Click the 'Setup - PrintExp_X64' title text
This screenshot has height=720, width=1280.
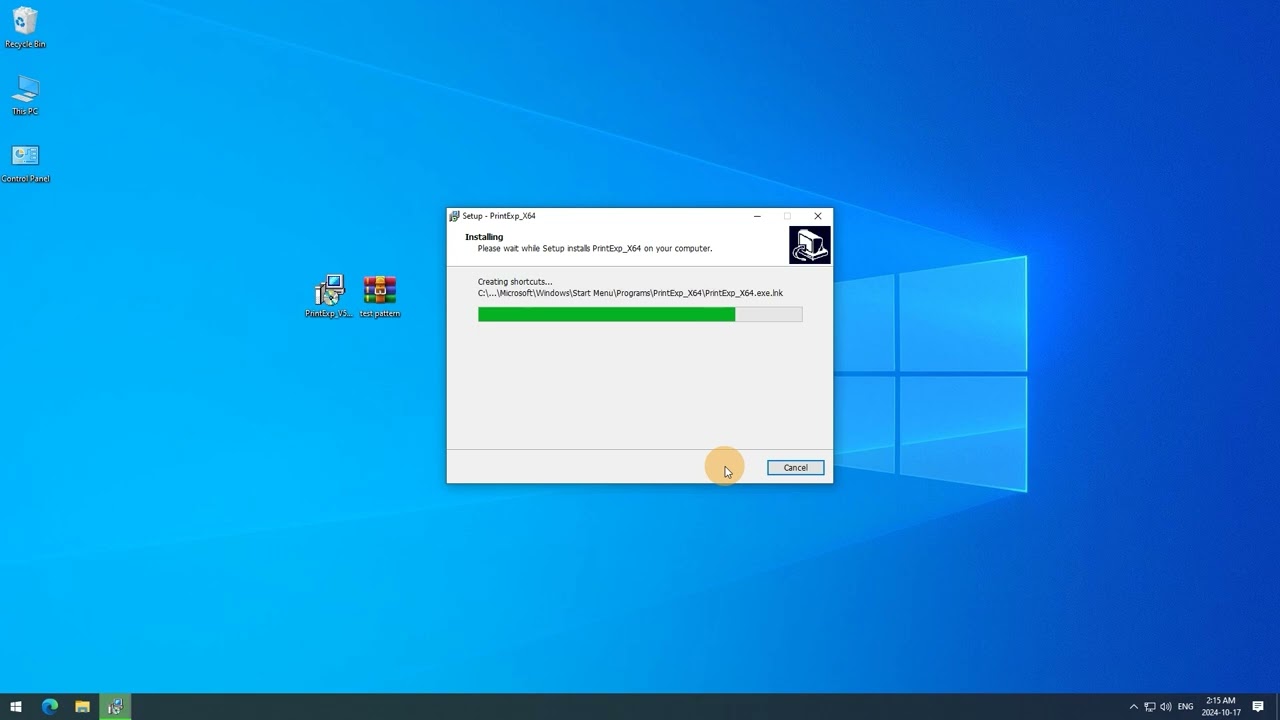pos(499,216)
